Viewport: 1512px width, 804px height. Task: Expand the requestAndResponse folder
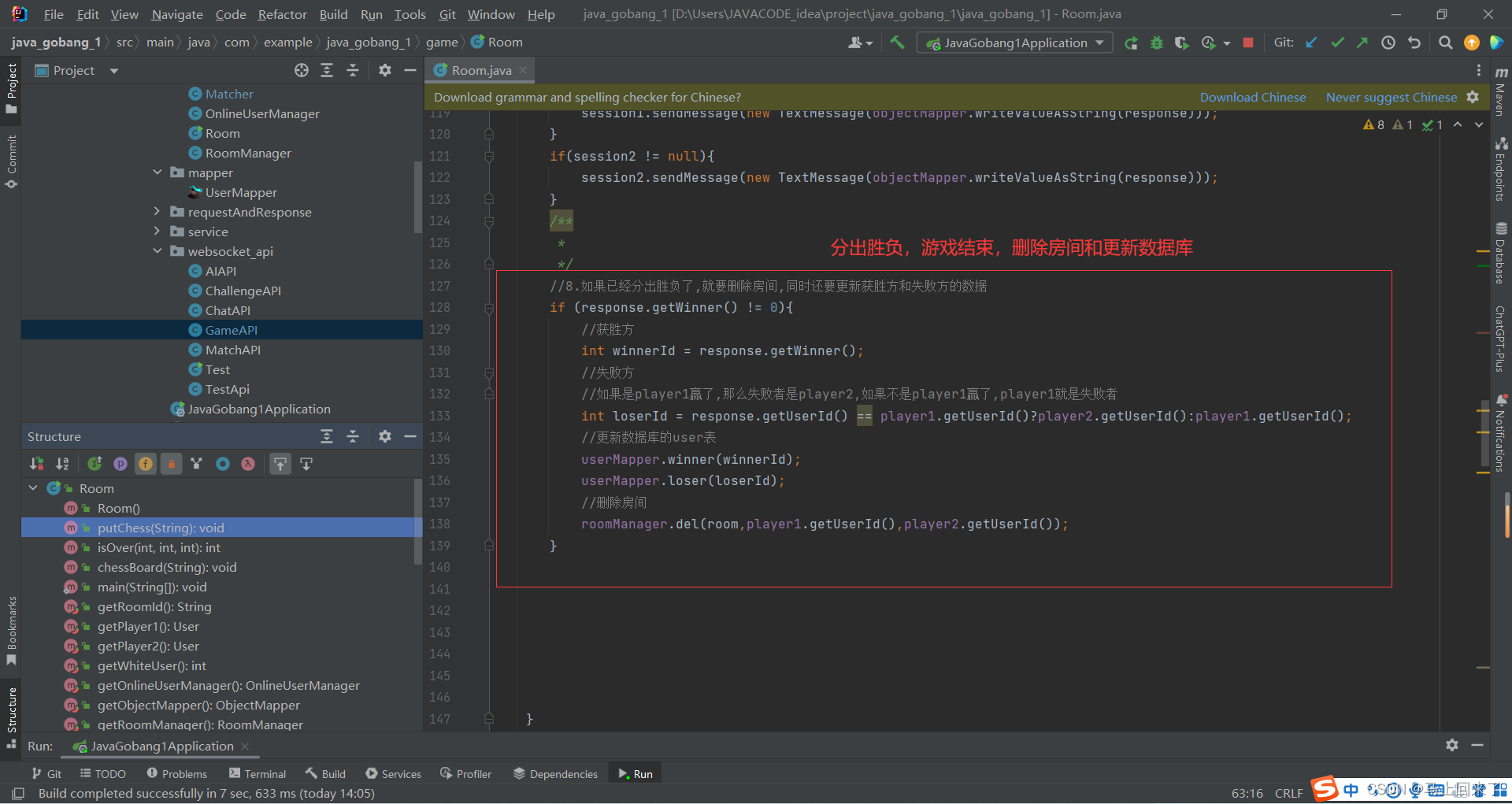coord(157,212)
